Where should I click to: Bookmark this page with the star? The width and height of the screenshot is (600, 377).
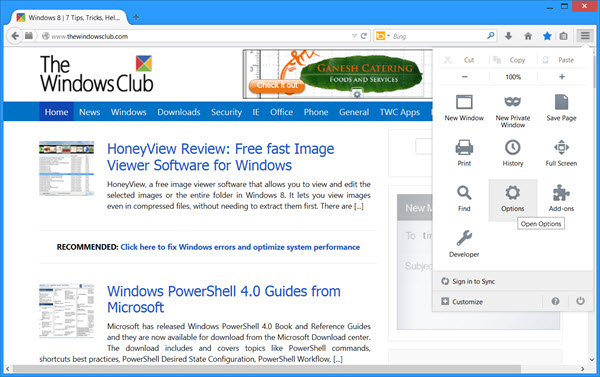click(x=547, y=36)
